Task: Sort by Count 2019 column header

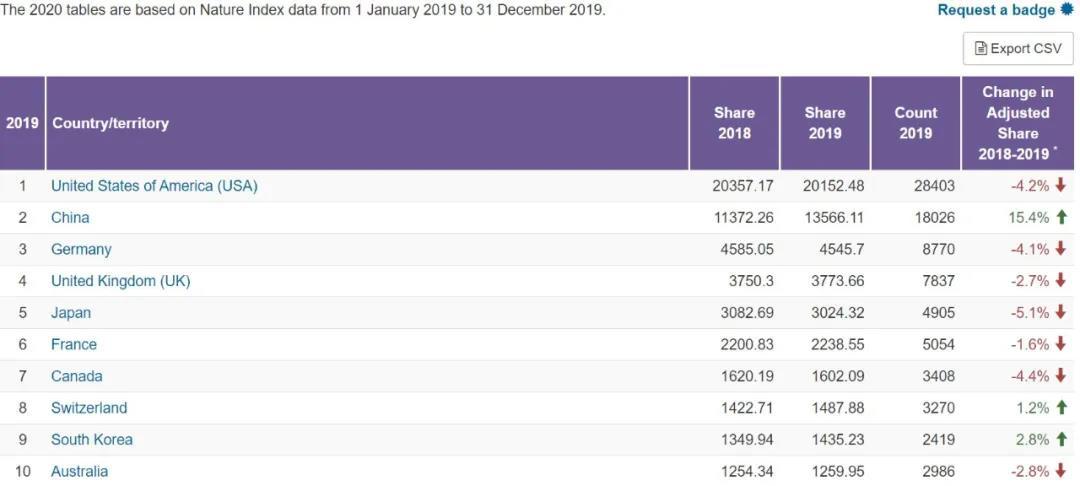Action: coord(915,123)
